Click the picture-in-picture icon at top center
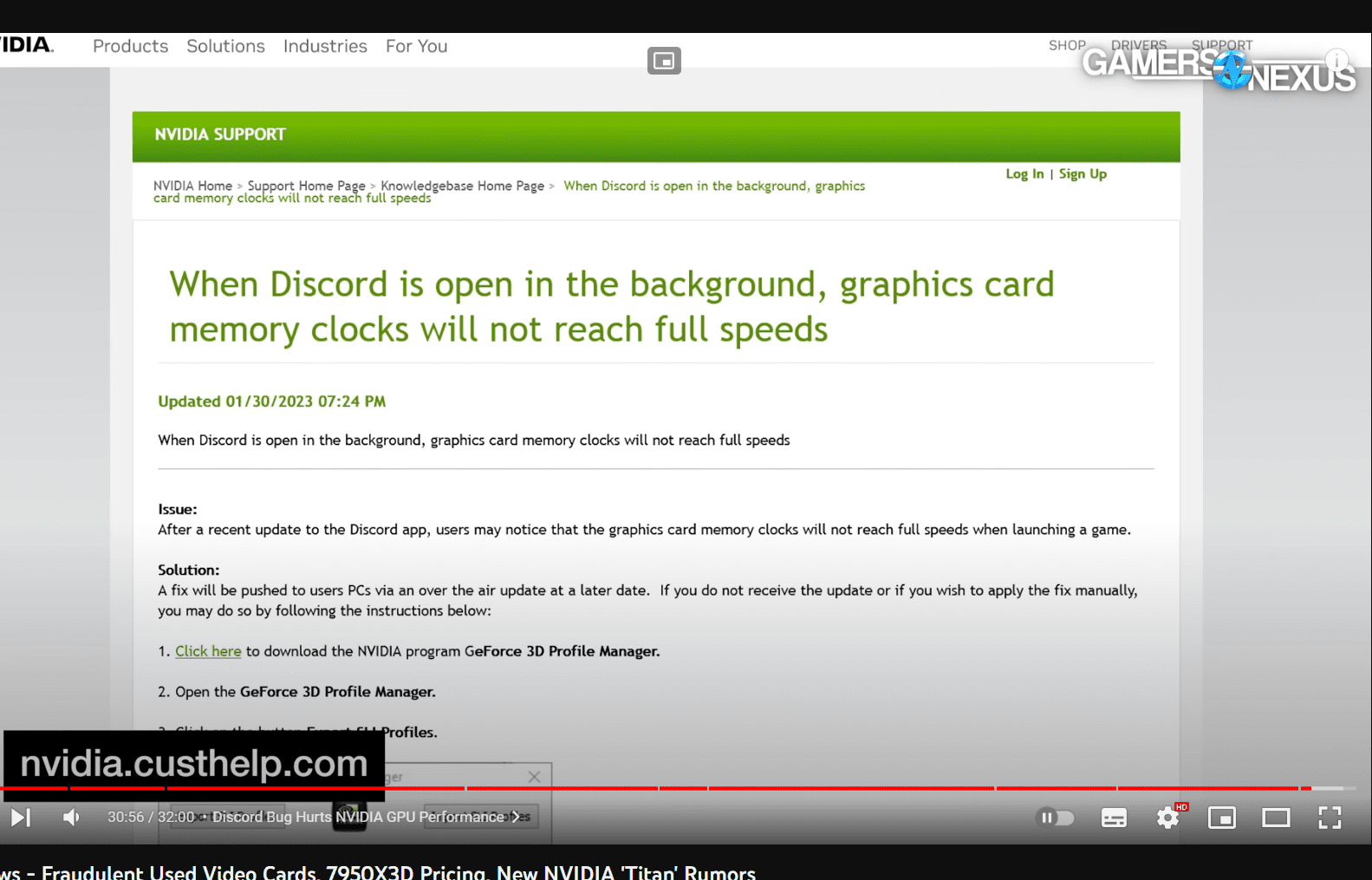Image resolution: width=1372 pixels, height=880 pixels. [664, 61]
